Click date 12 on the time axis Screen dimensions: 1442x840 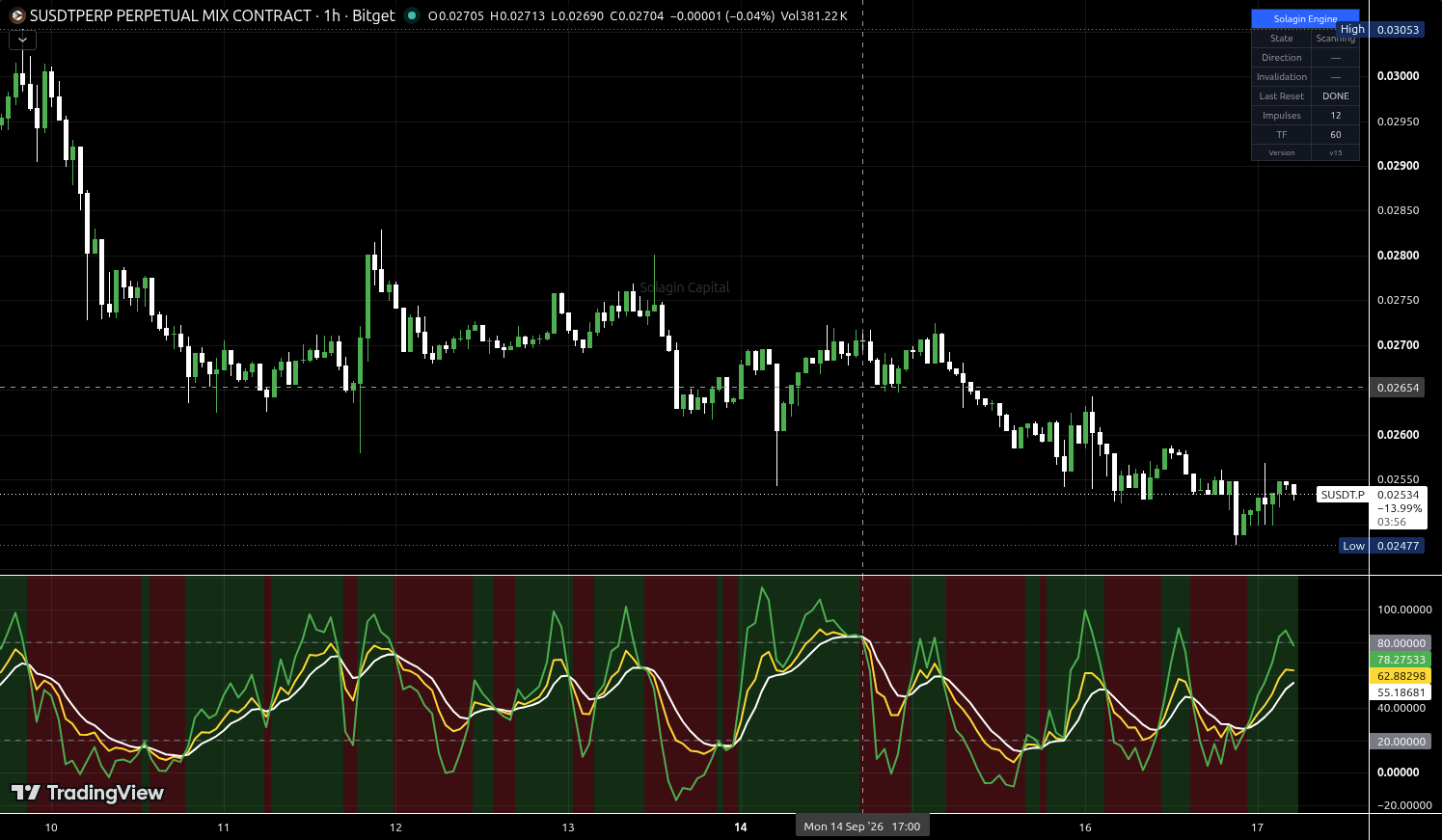point(395,827)
